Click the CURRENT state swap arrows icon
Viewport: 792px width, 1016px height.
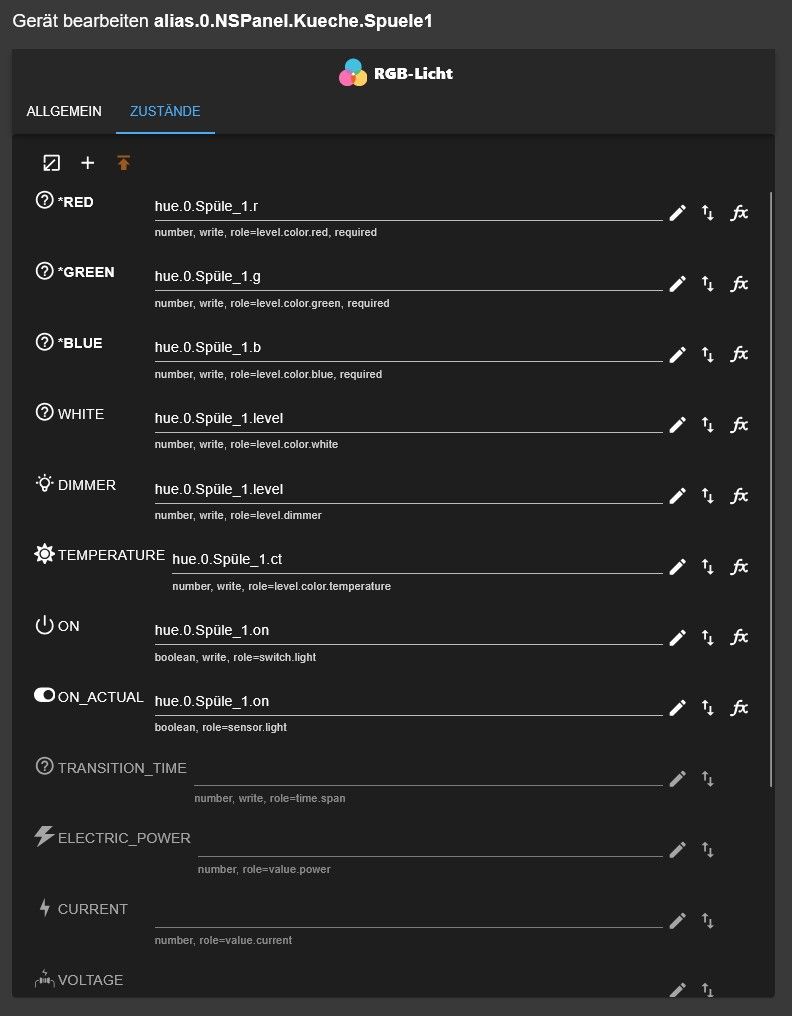pyautogui.click(x=708, y=921)
